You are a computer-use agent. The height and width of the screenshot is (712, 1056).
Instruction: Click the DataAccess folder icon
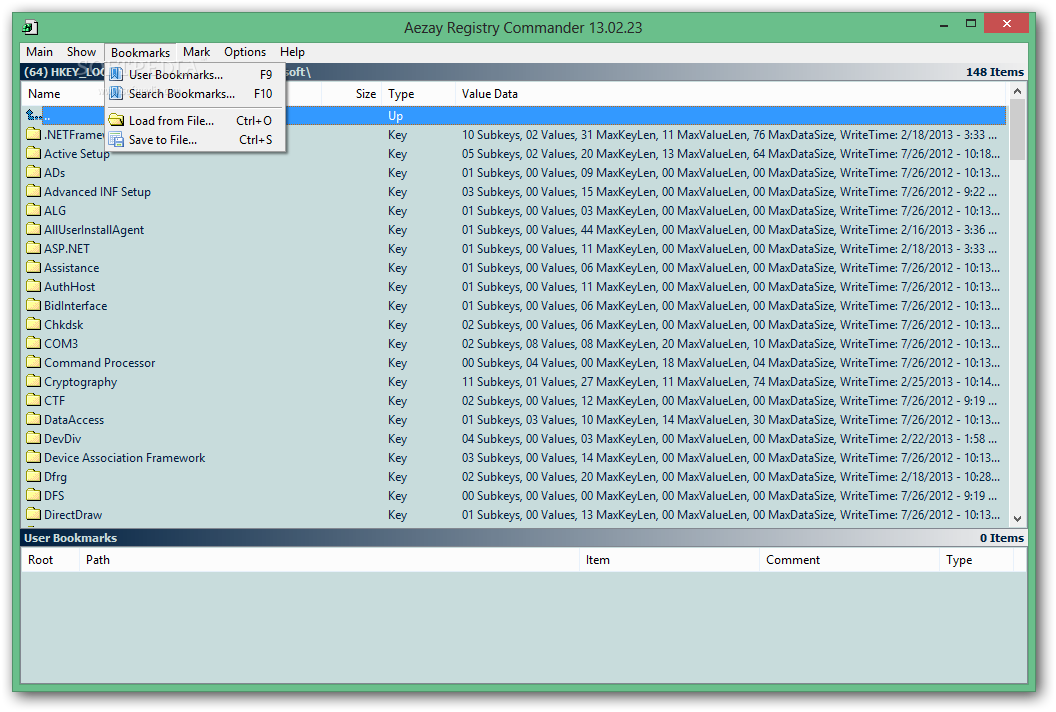tap(34, 419)
